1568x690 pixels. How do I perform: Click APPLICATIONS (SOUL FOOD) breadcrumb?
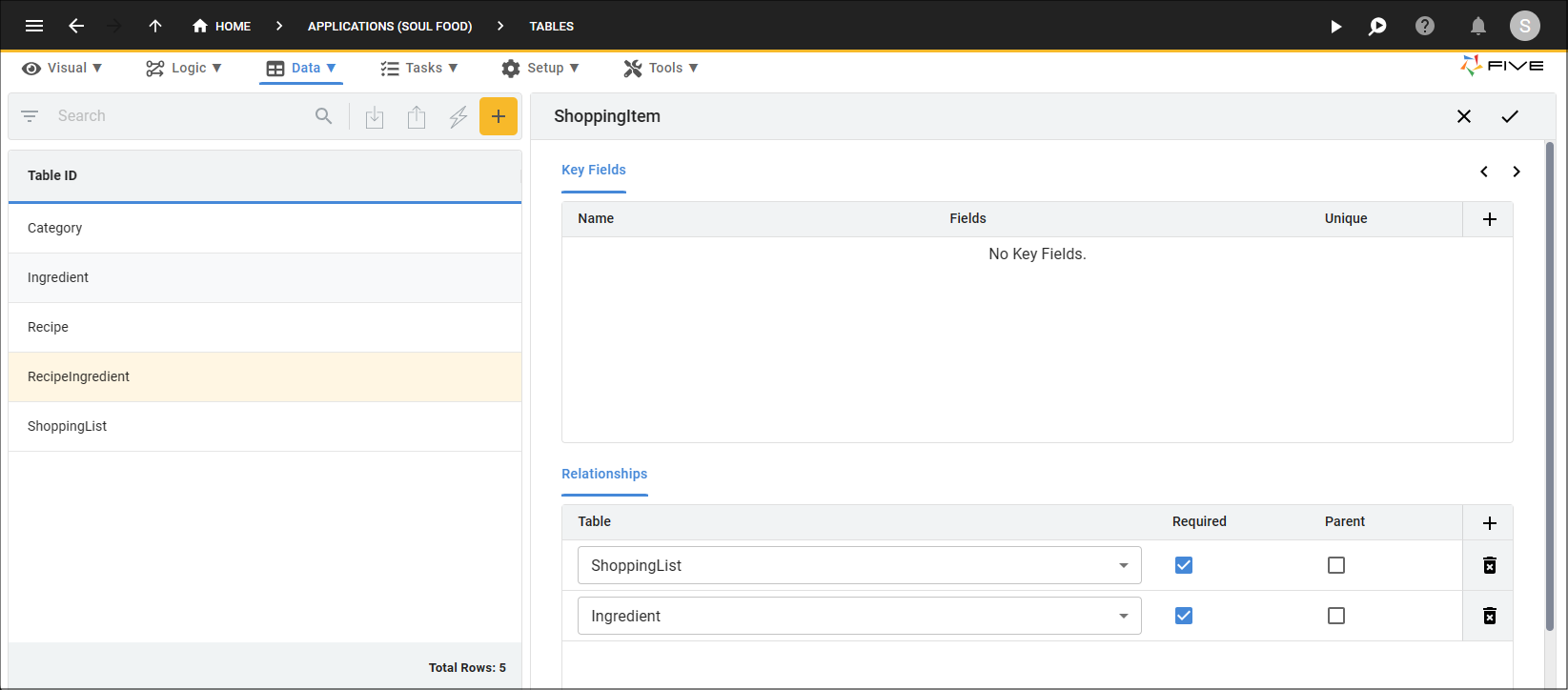point(390,27)
